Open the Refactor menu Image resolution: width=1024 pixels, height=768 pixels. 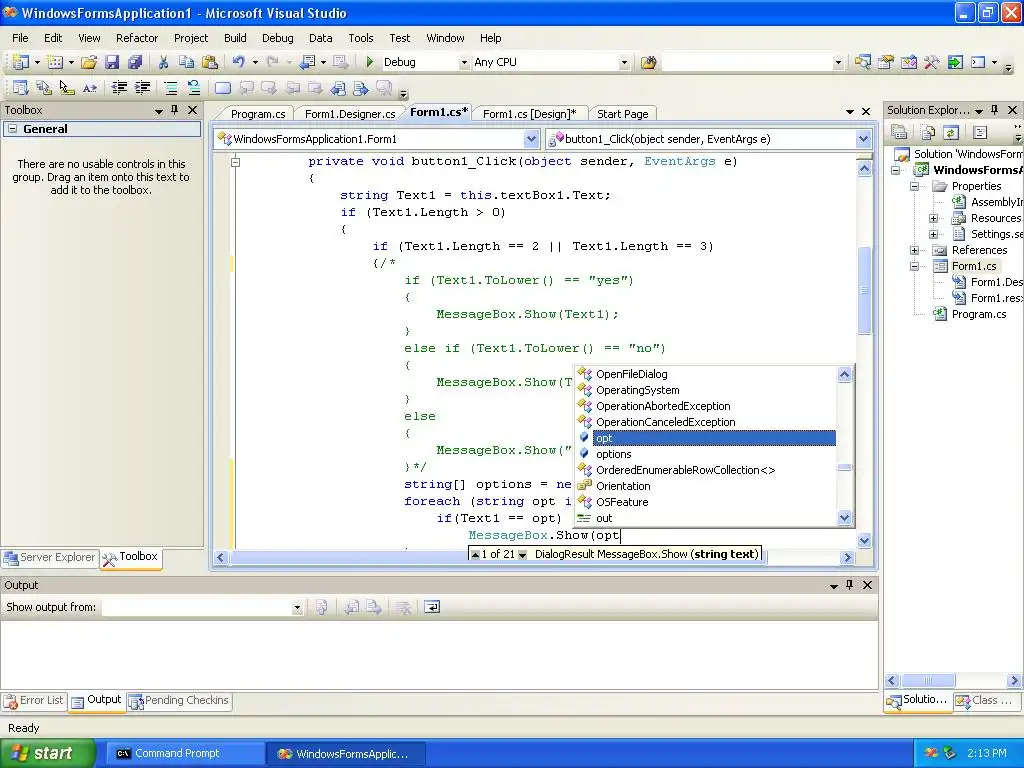coord(136,38)
